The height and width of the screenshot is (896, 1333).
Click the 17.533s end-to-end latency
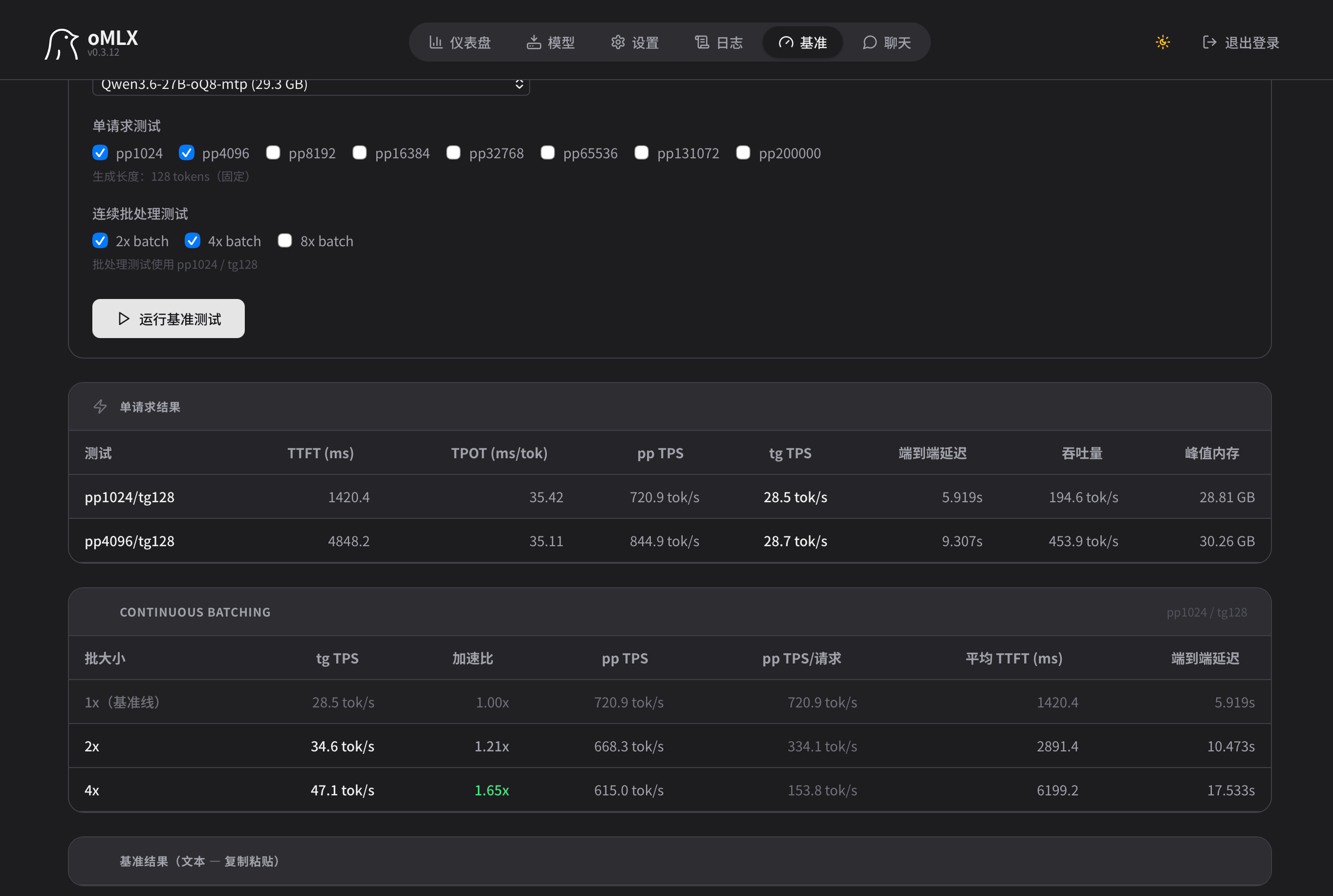click(x=1231, y=790)
